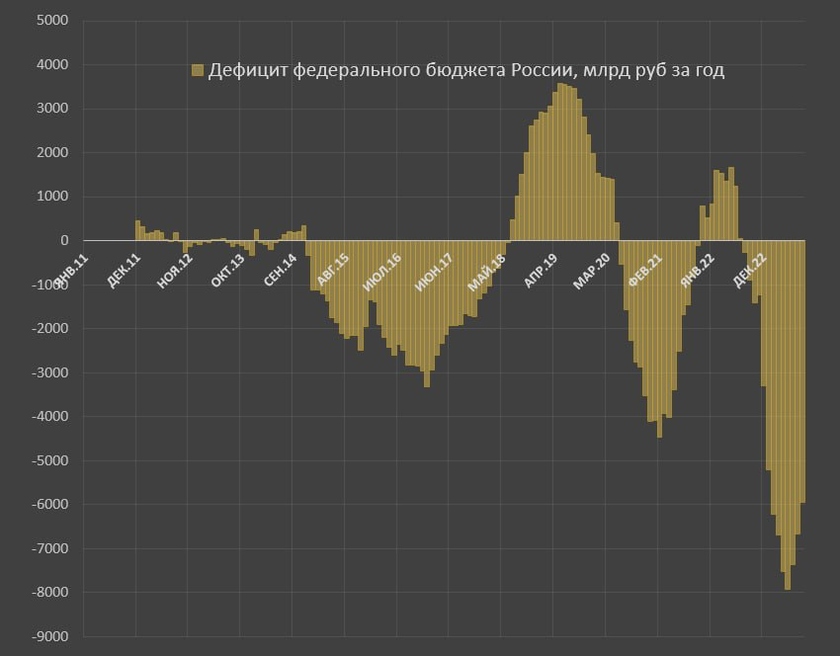Image resolution: width=840 pixels, height=656 pixels.
Task: Click the ФЕВ.21 x-axis date label
Action: (645, 270)
